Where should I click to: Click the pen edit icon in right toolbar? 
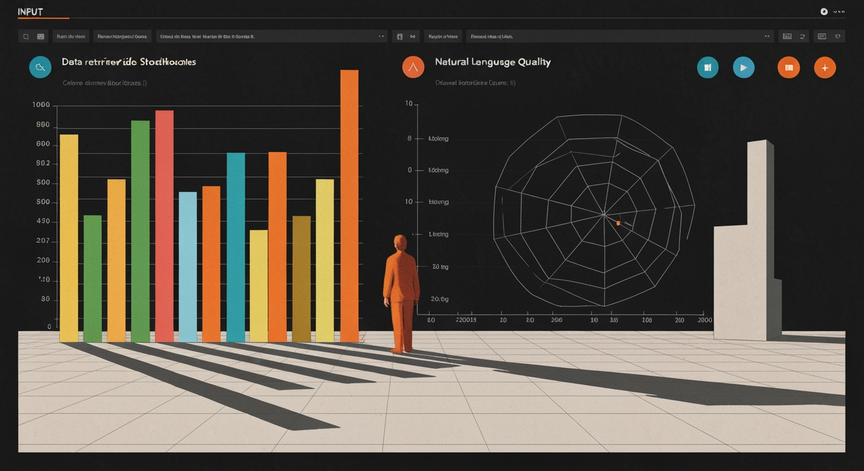click(x=802, y=36)
